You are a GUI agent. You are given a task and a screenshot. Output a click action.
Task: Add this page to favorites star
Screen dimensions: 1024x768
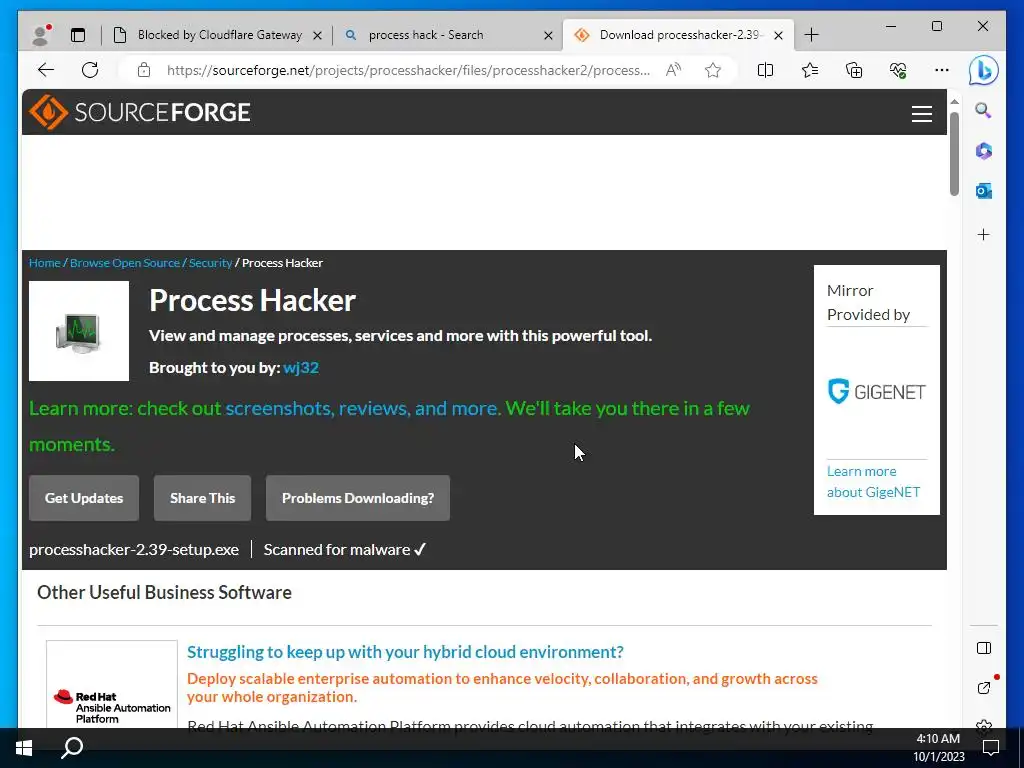click(713, 70)
